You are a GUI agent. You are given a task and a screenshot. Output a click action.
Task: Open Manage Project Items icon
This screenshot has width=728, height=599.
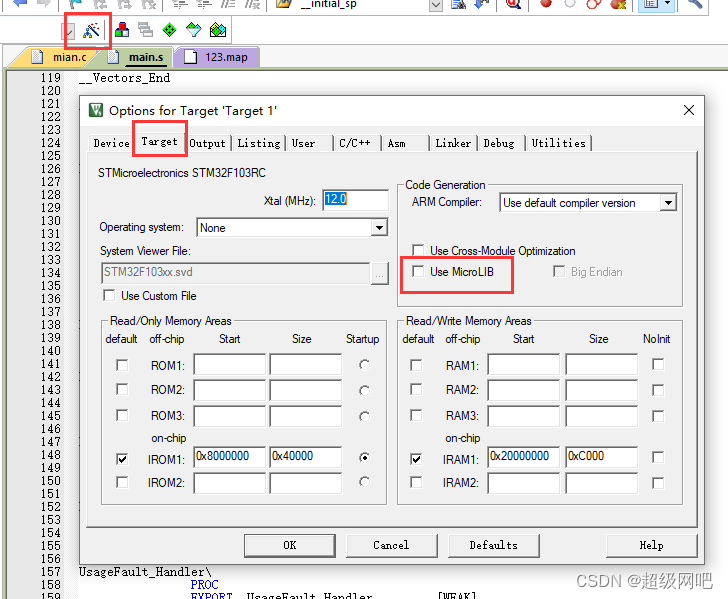122,30
